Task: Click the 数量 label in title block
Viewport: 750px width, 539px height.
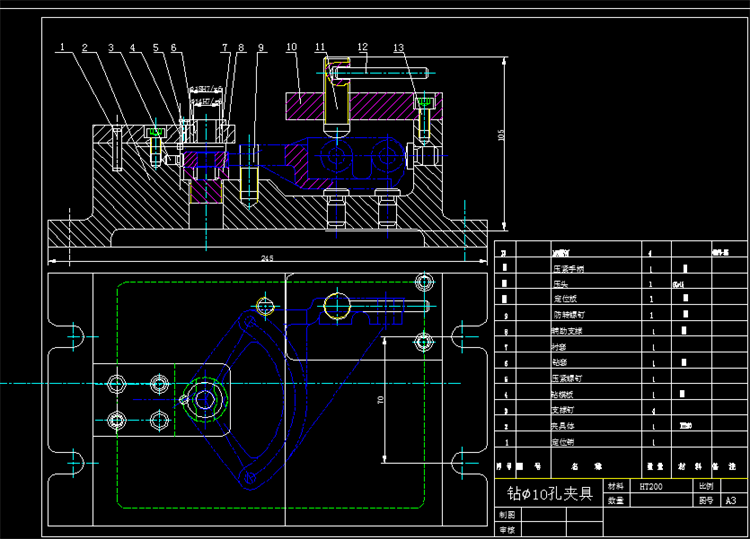Action: [616, 500]
